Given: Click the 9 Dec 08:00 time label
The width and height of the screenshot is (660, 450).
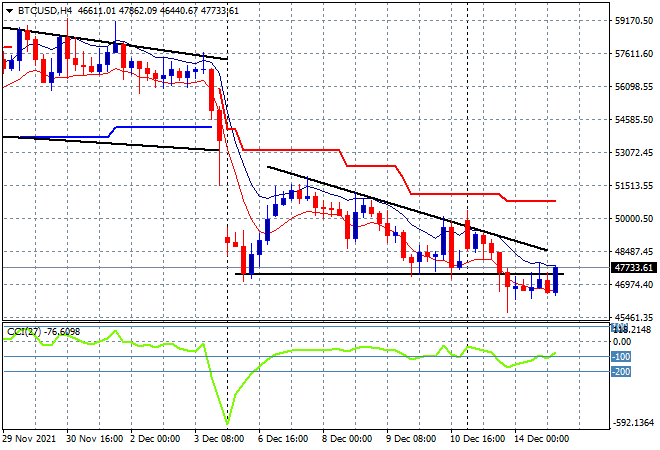Looking at the screenshot, I should pos(411,439).
